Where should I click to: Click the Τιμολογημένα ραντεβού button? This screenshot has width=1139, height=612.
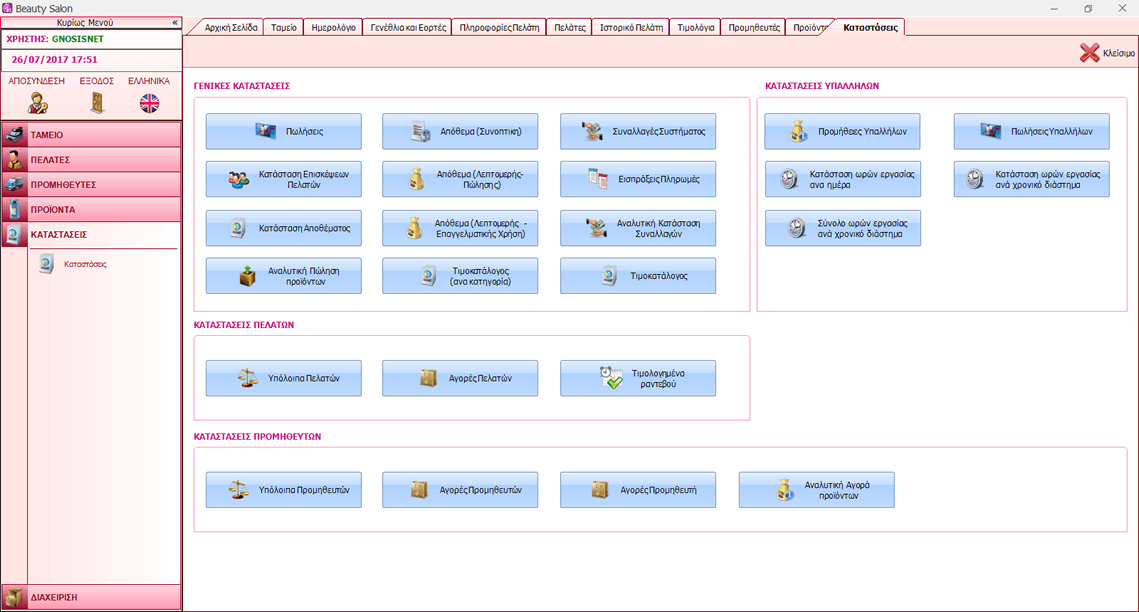pyautogui.click(x=638, y=379)
